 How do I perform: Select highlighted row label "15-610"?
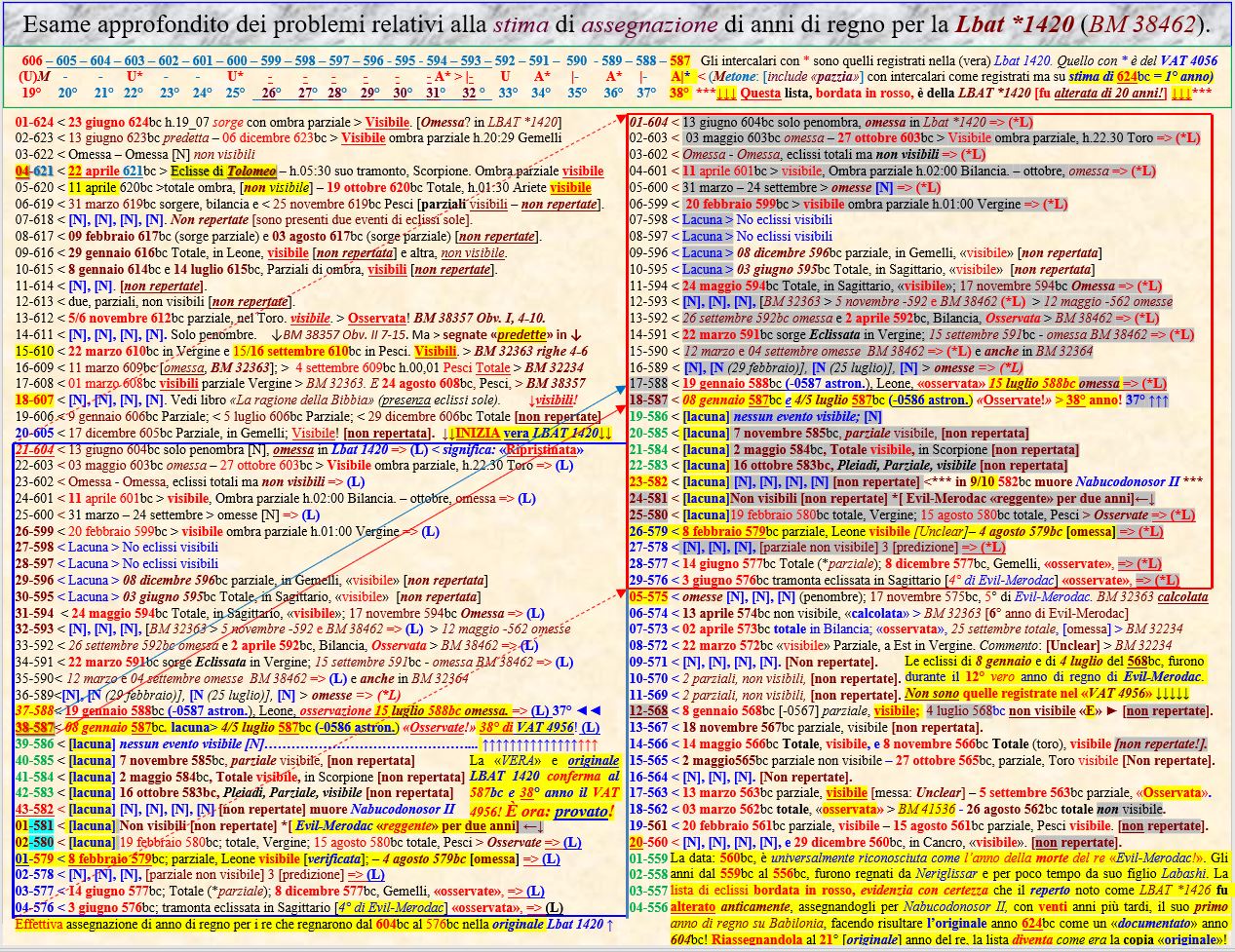(x=35, y=351)
